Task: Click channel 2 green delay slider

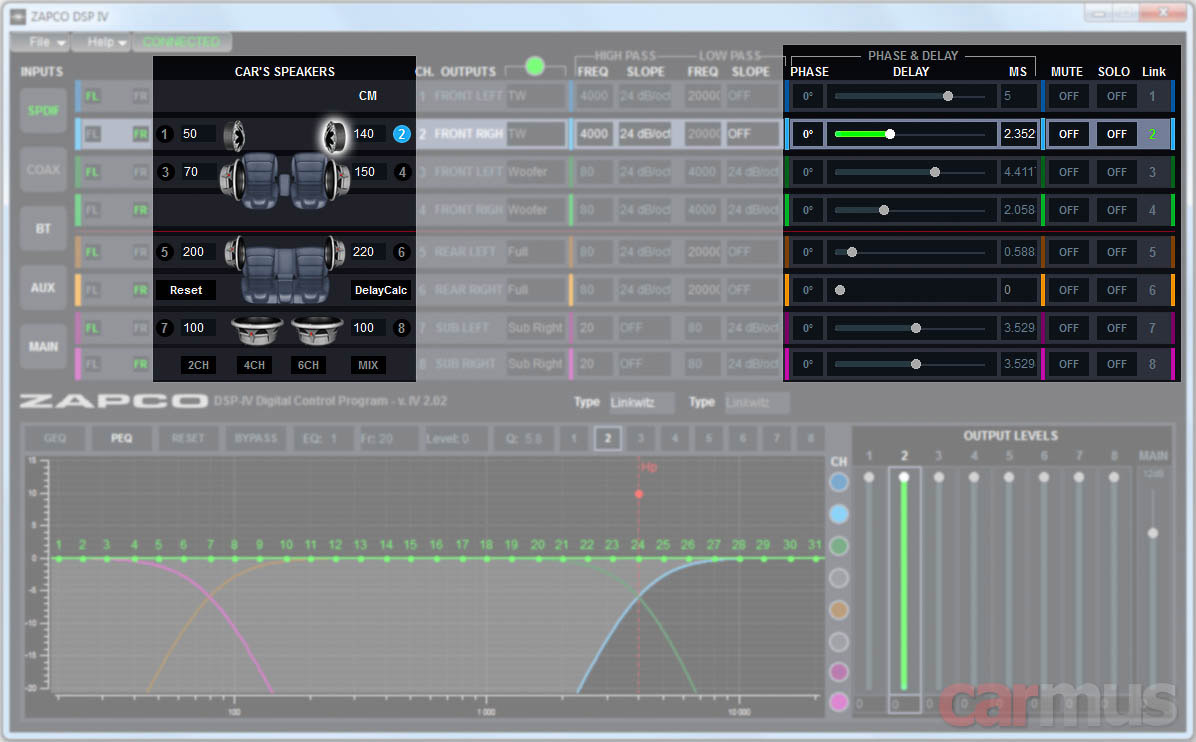Action: coord(911,134)
